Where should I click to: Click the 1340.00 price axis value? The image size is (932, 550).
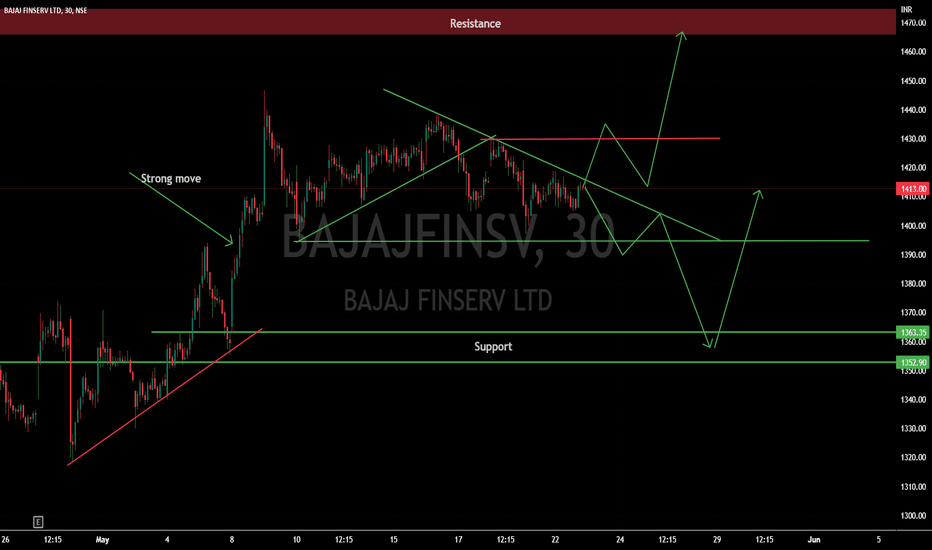click(x=914, y=400)
